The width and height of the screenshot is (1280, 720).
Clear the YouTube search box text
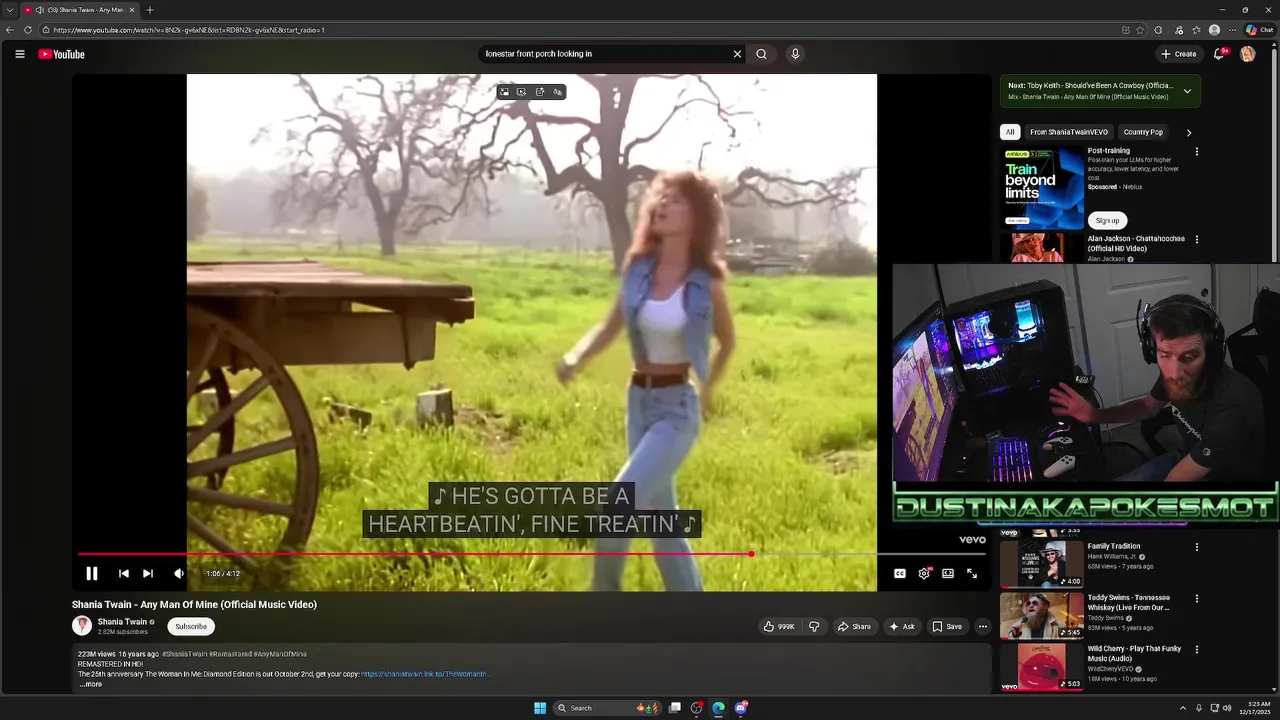click(x=737, y=54)
